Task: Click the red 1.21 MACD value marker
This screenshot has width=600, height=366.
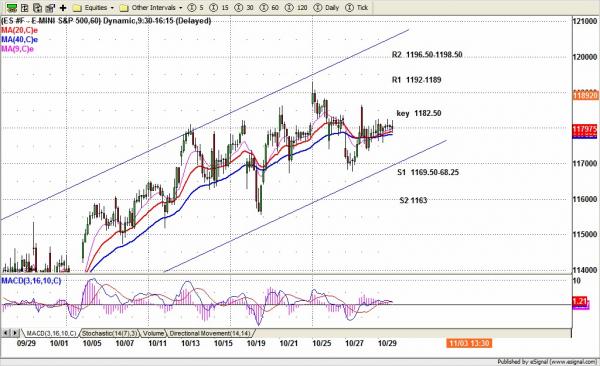Action: [x=580, y=301]
